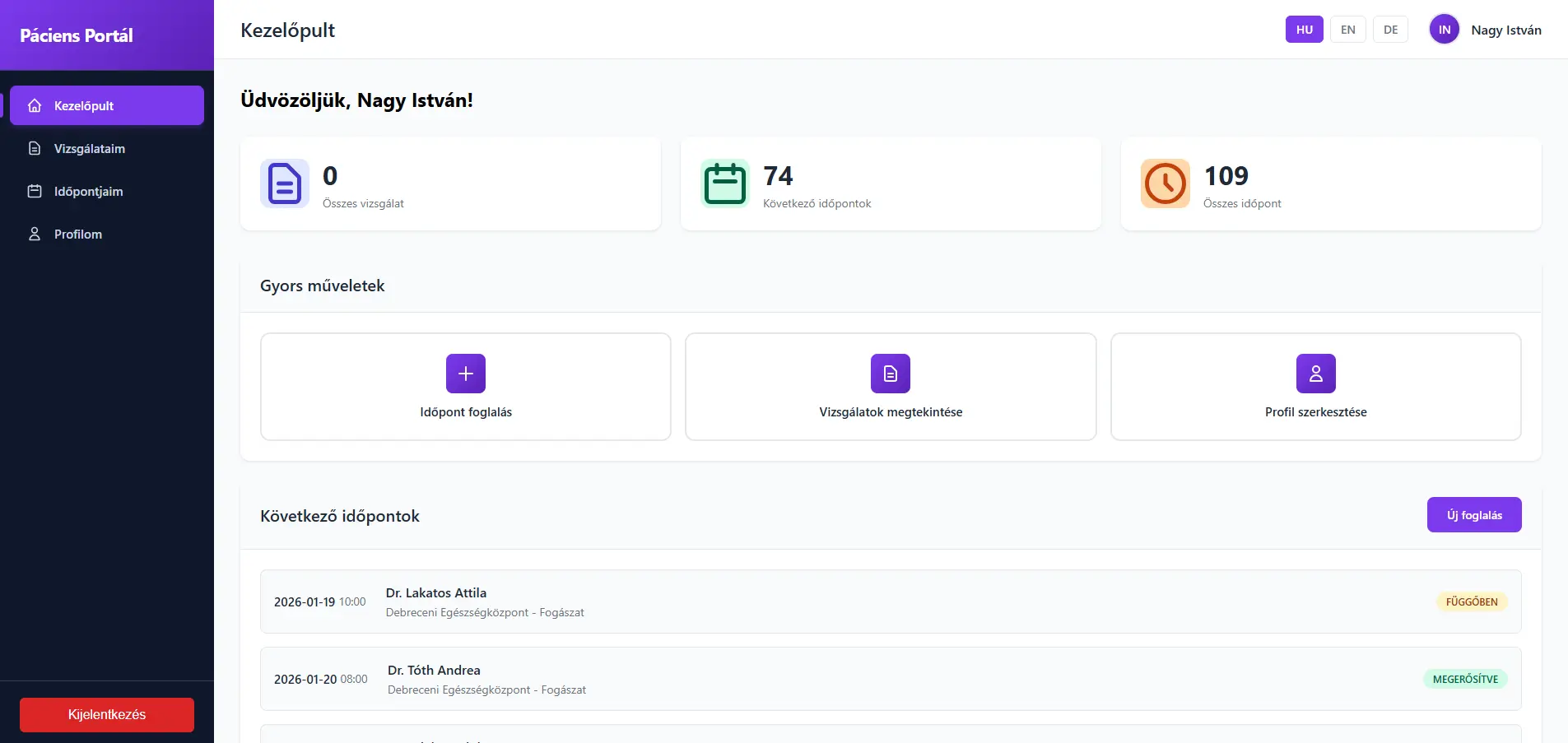Click the red Kijelentkezés button
1568x743 pixels.
click(107, 714)
